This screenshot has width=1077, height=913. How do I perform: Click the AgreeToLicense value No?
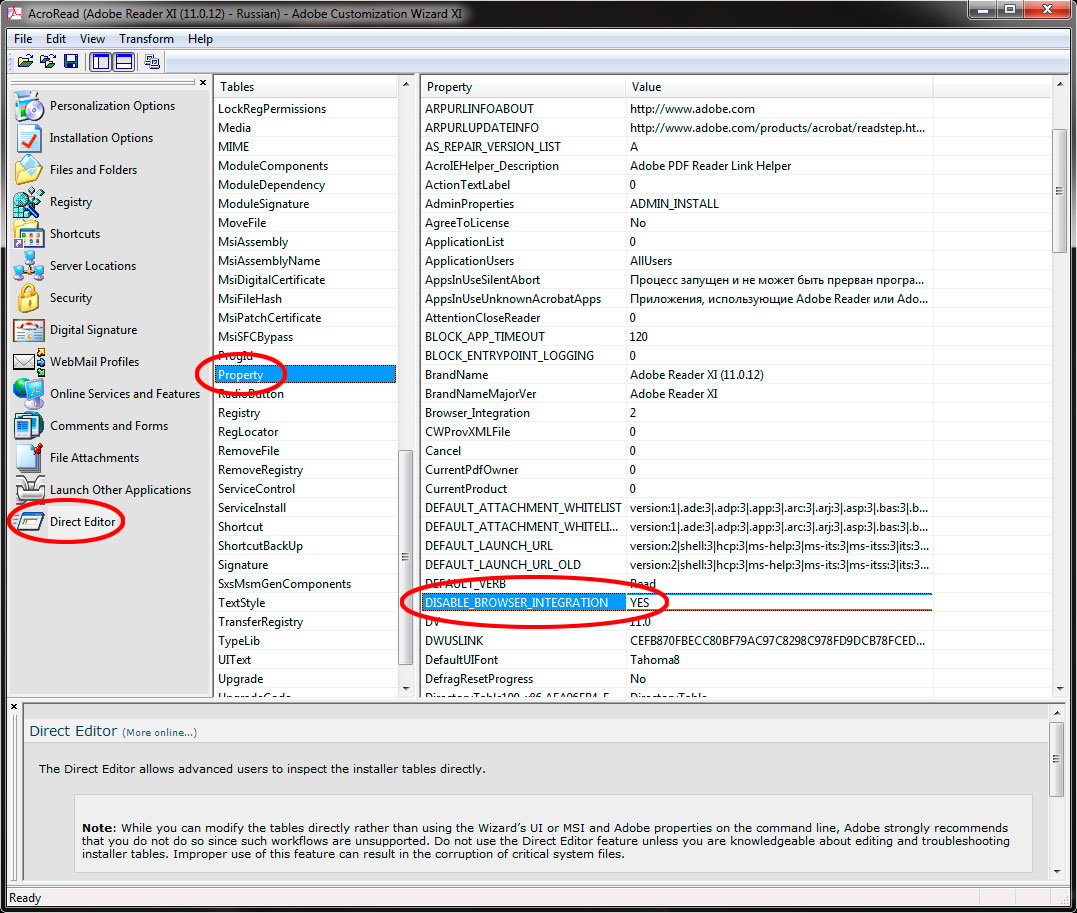pyautogui.click(x=638, y=223)
